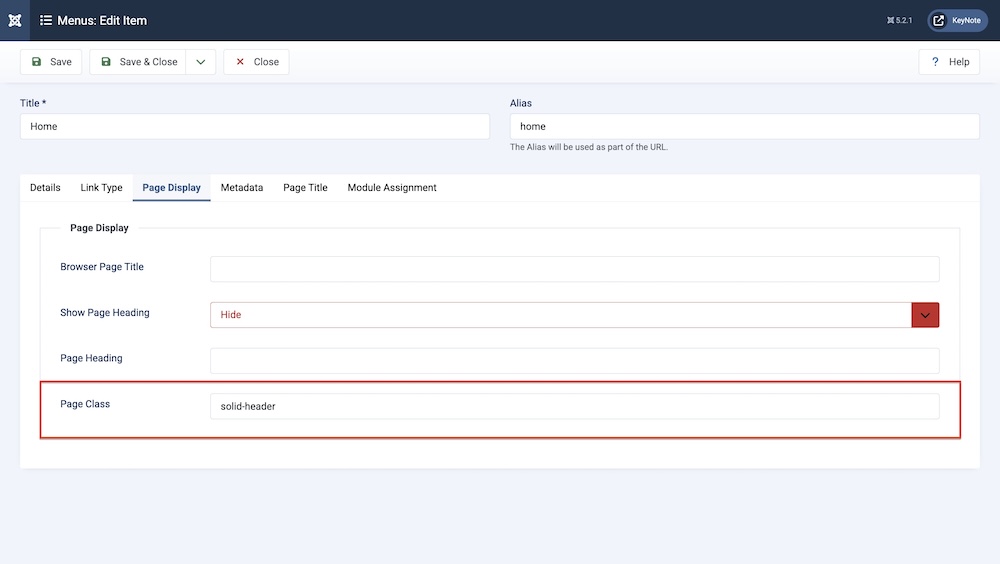Close the menu item editor
This screenshot has height=564, width=1000.
point(256,62)
